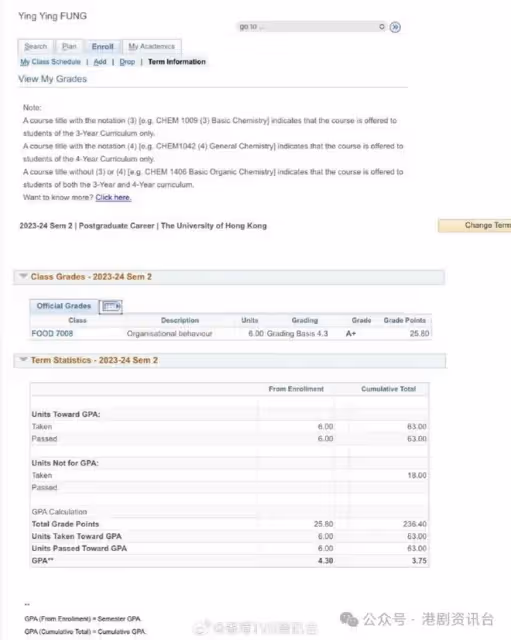Switch to the Search tab
The height and width of the screenshot is (640, 511).
coord(36,47)
